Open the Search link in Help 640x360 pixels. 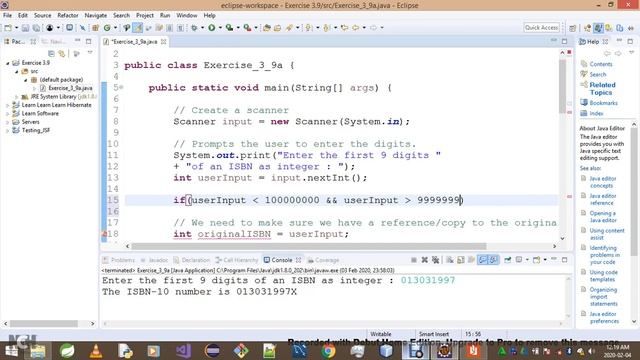(x=598, y=74)
